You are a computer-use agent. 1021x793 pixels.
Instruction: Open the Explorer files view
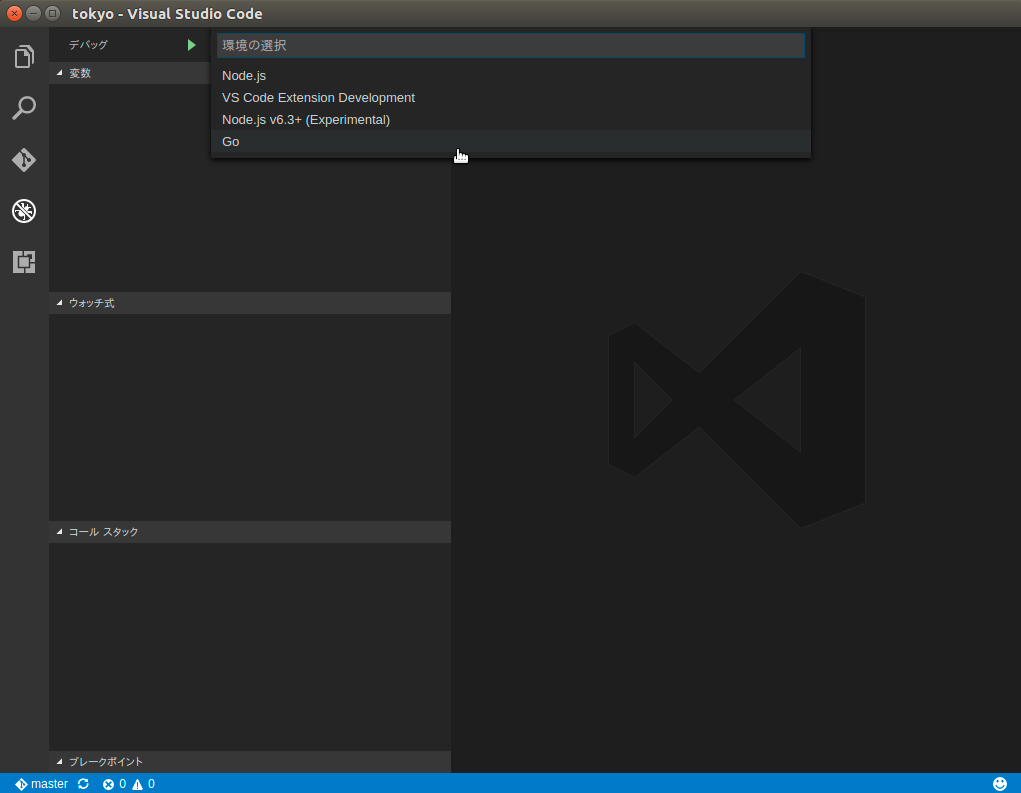pos(24,57)
